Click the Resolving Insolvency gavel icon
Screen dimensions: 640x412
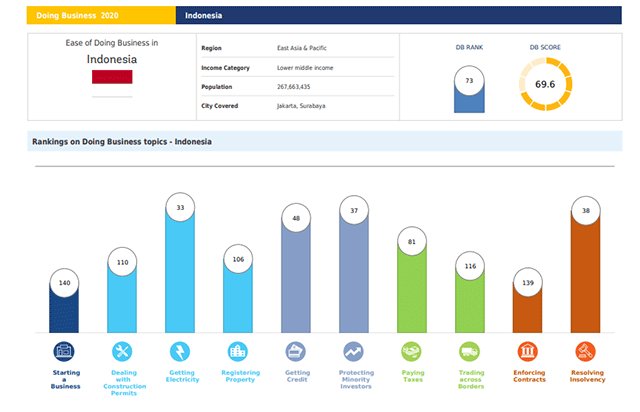click(x=586, y=352)
